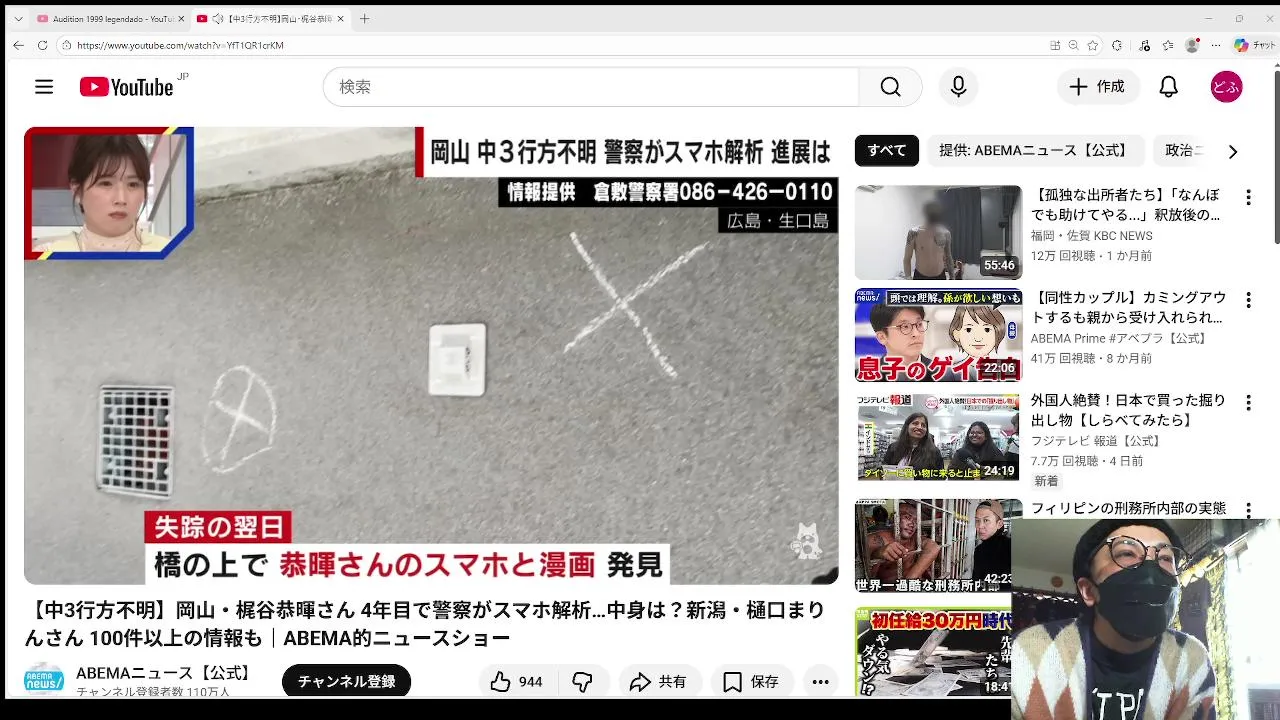Open the account avatar menu

tap(1226, 87)
